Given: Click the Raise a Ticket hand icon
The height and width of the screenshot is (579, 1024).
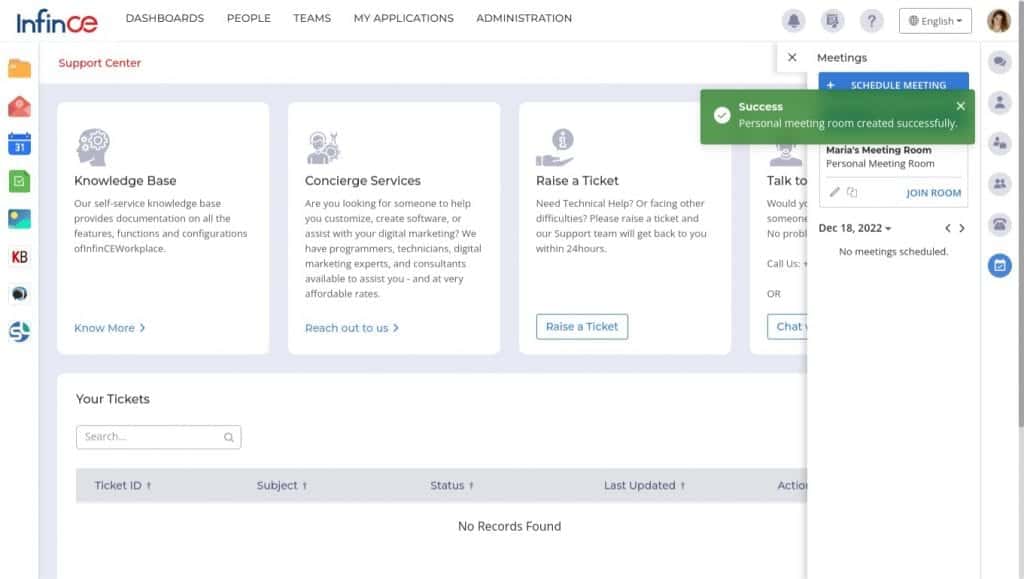Looking at the screenshot, I should 555,148.
